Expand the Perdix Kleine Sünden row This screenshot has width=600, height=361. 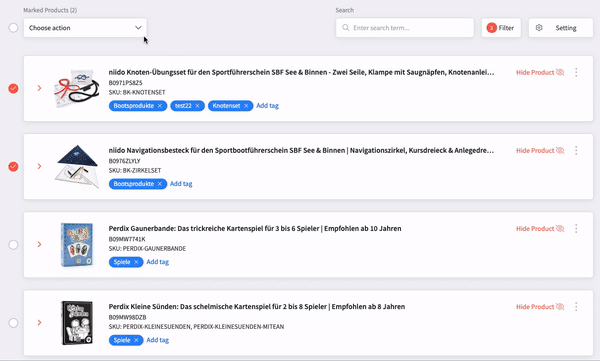tap(39, 322)
